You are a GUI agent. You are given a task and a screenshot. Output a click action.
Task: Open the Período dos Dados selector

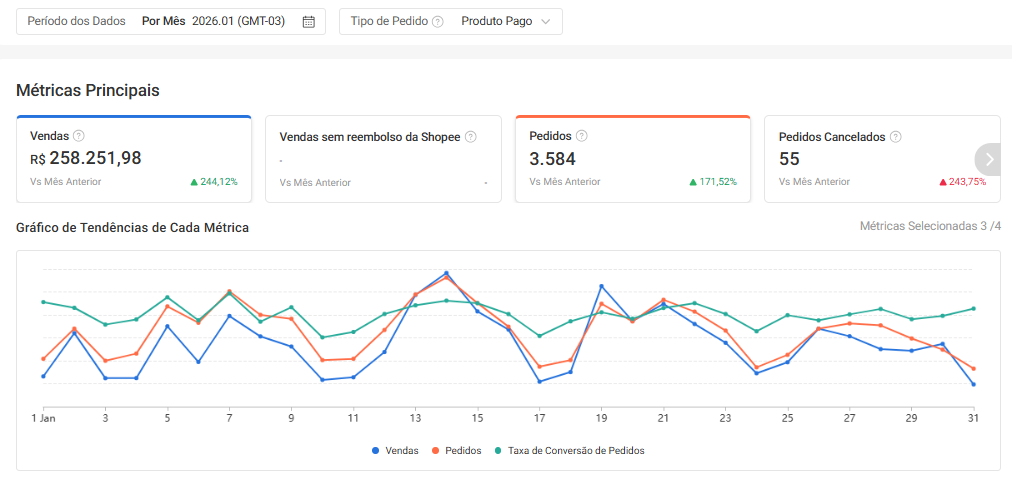(170, 22)
